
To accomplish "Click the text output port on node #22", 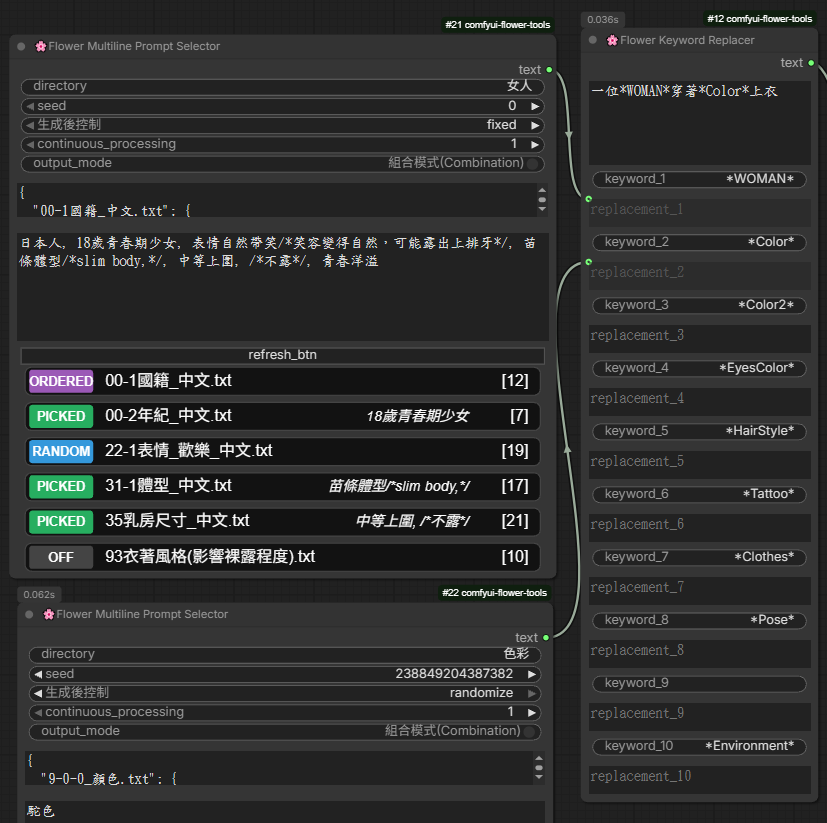I will (x=546, y=638).
